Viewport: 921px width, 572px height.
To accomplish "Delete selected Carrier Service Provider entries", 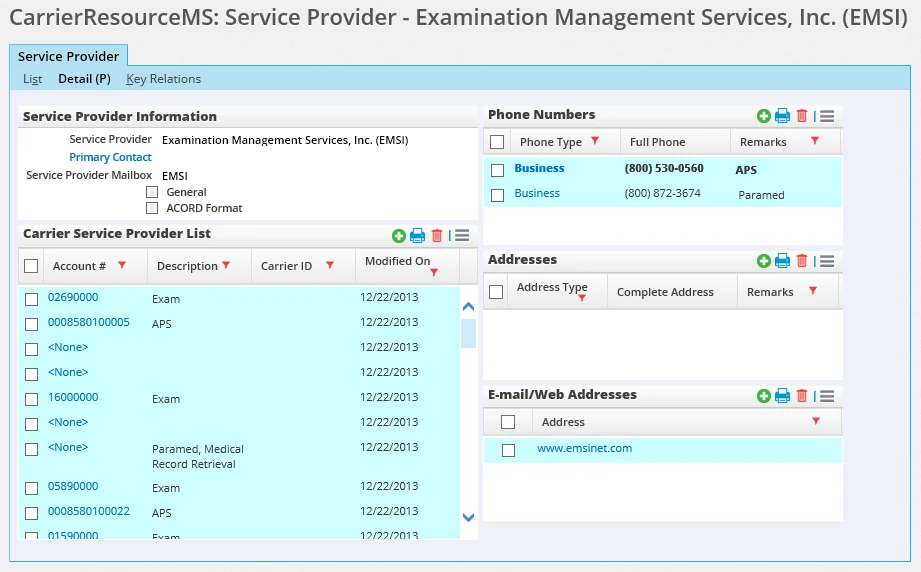I will coord(437,235).
